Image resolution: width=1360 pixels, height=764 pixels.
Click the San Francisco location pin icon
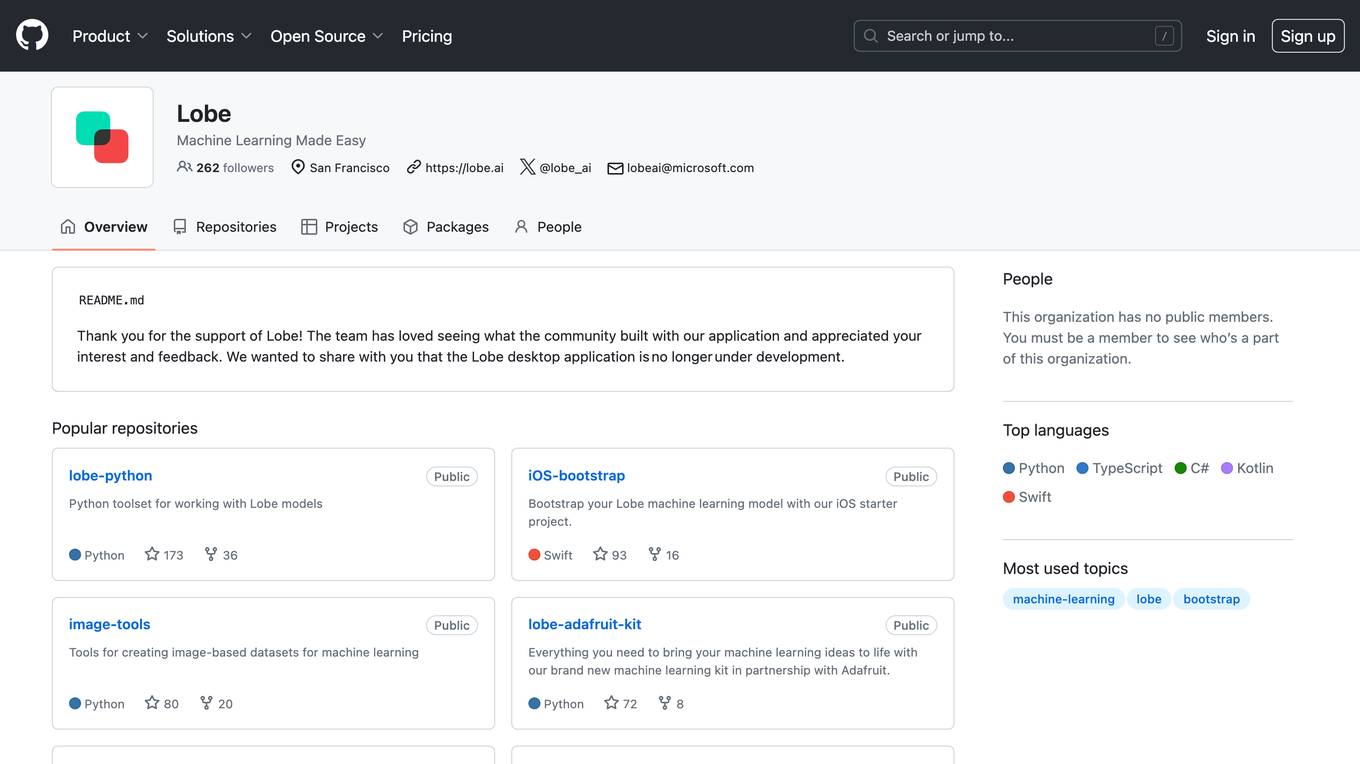298,167
